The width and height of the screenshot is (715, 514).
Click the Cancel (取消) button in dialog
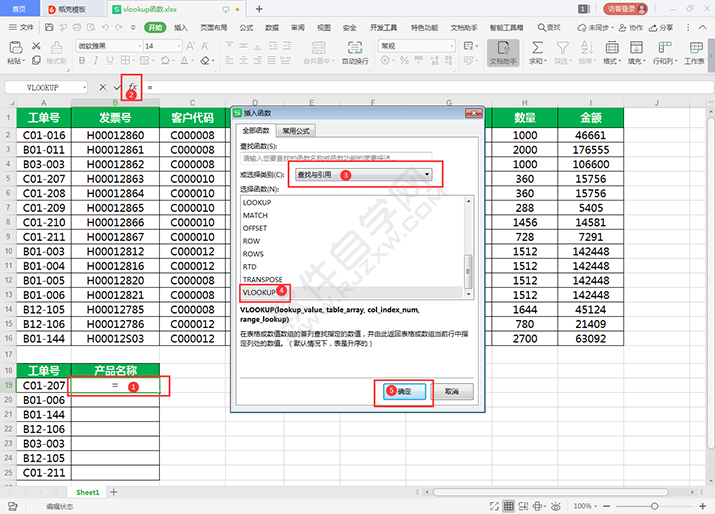coord(452,391)
